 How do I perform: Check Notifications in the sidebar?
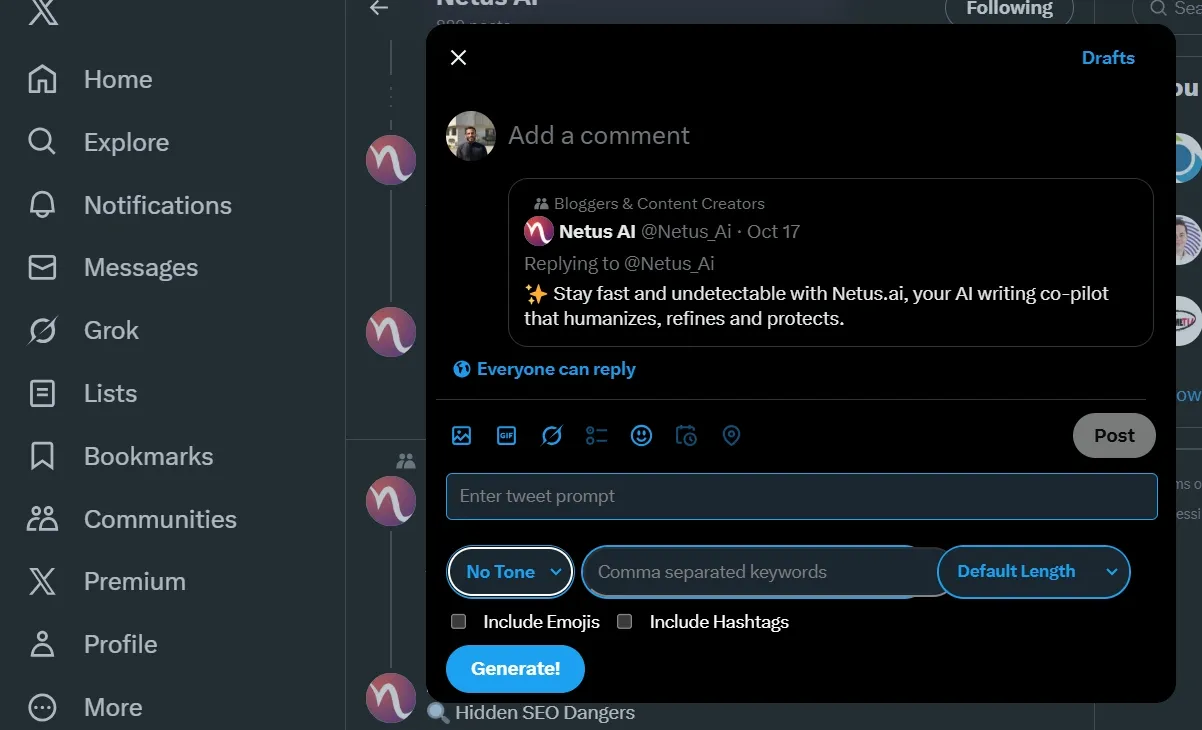tap(156, 205)
